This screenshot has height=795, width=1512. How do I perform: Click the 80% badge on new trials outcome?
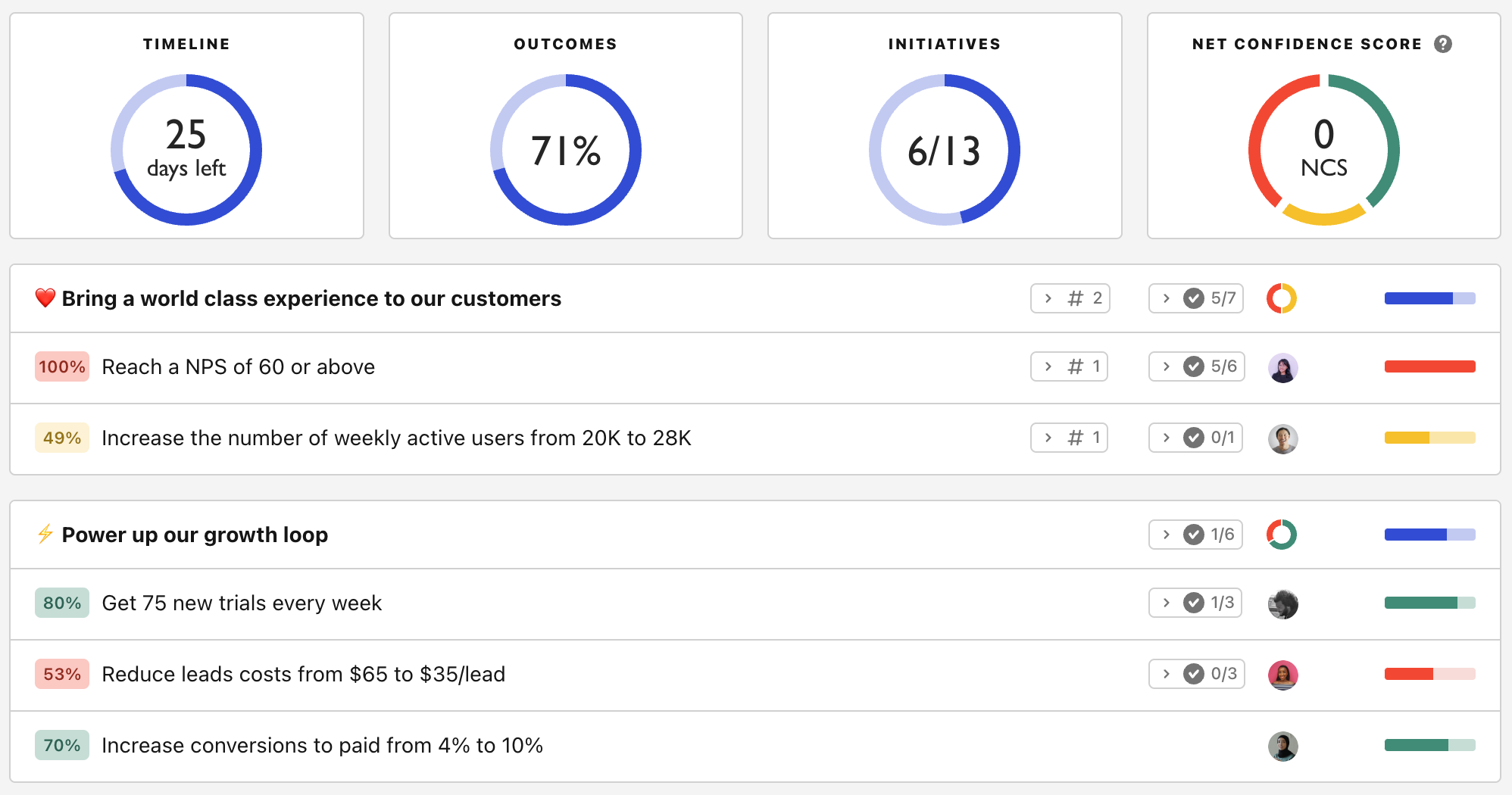click(x=62, y=603)
